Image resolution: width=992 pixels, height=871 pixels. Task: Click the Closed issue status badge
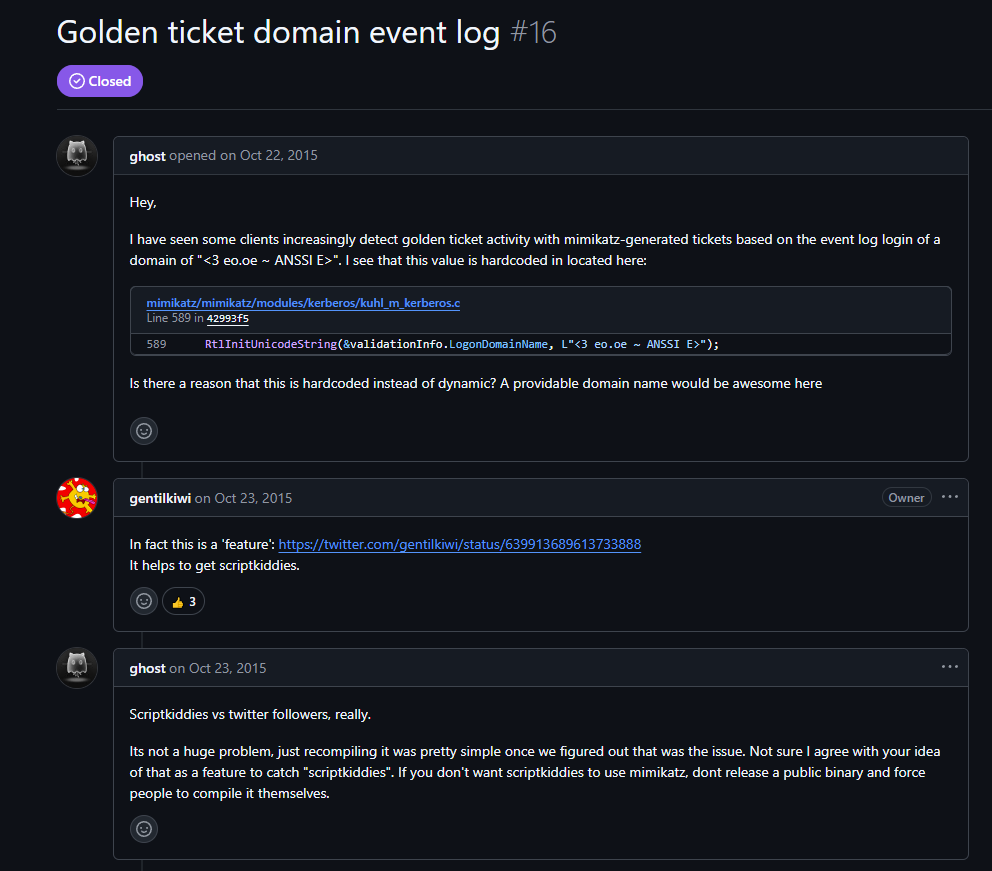coord(100,81)
